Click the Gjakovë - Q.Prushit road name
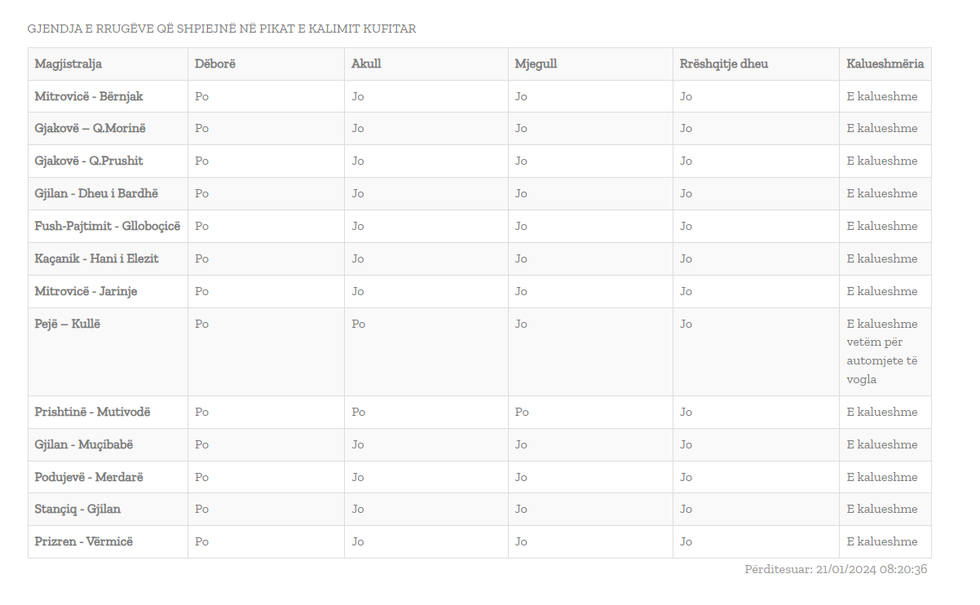 tap(89, 161)
